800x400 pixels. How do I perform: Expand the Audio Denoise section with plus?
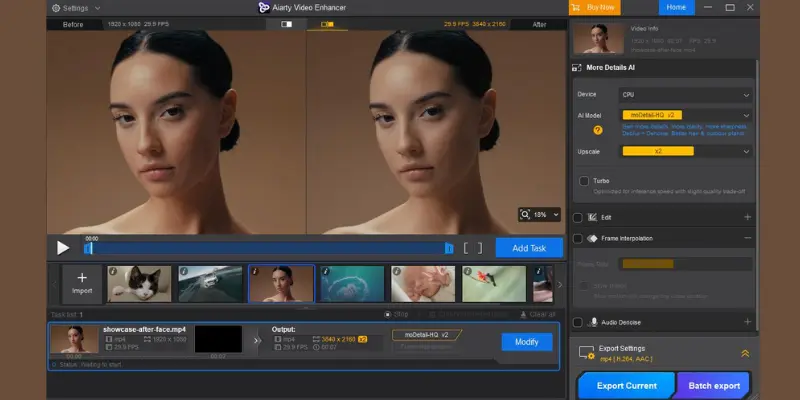(x=747, y=322)
